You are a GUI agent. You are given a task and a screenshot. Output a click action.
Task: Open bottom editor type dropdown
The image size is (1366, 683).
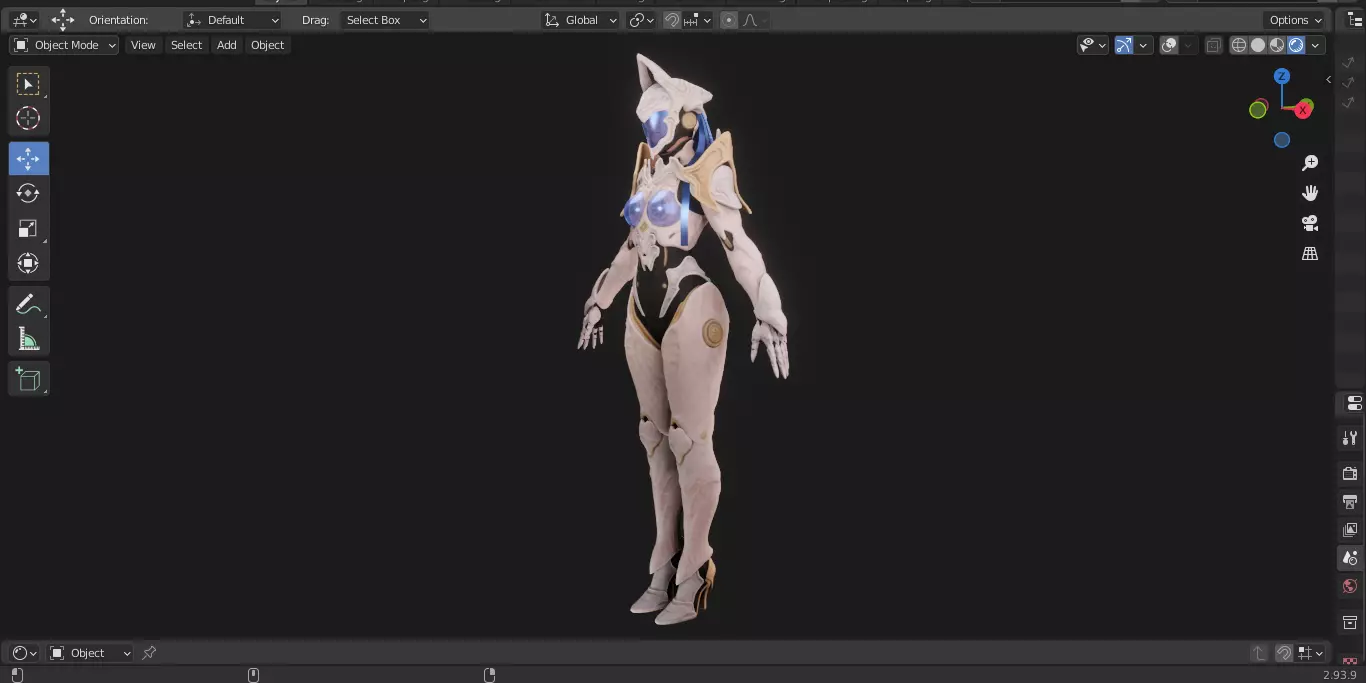click(x=24, y=653)
